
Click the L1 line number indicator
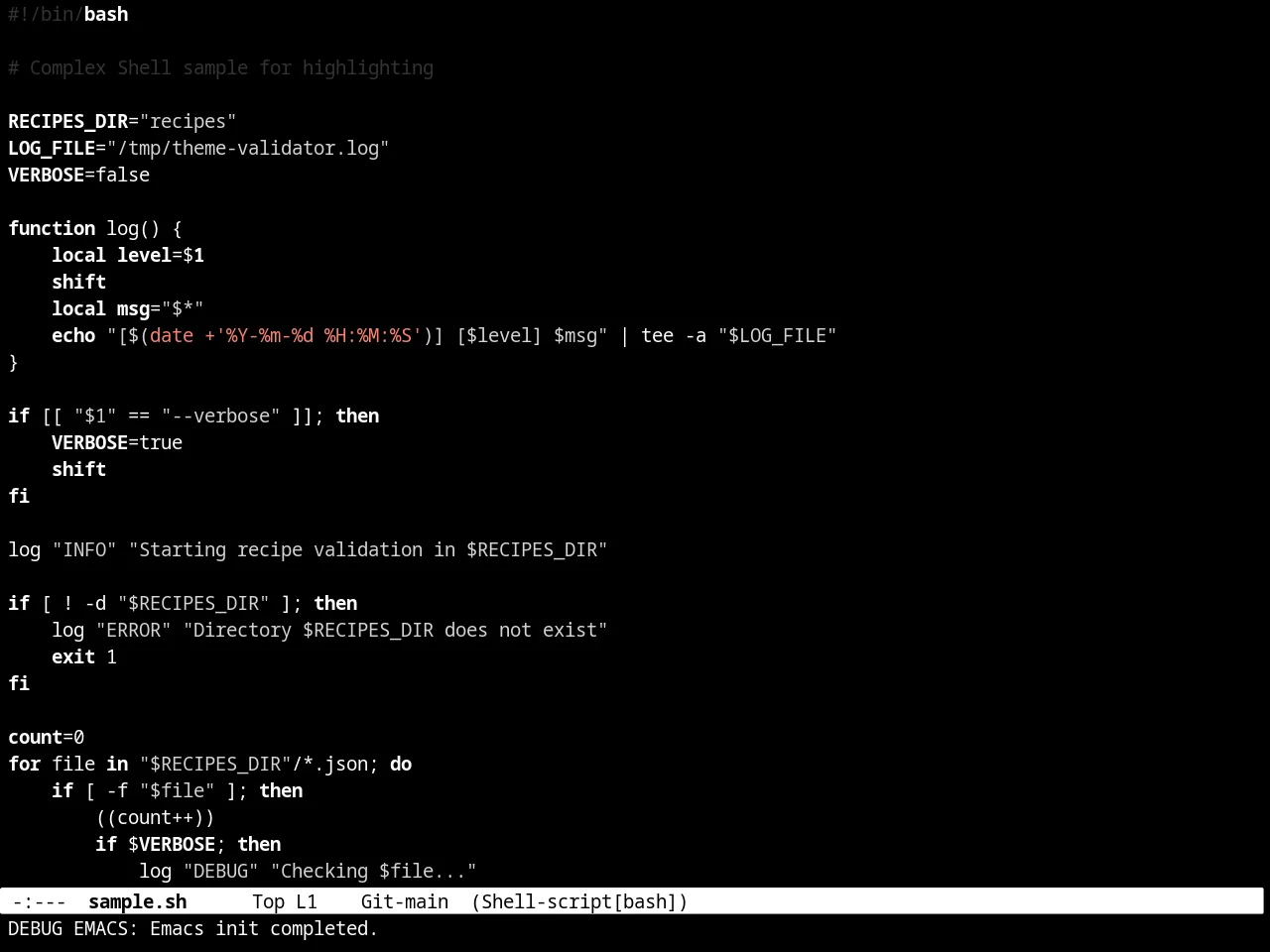point(307,901)
